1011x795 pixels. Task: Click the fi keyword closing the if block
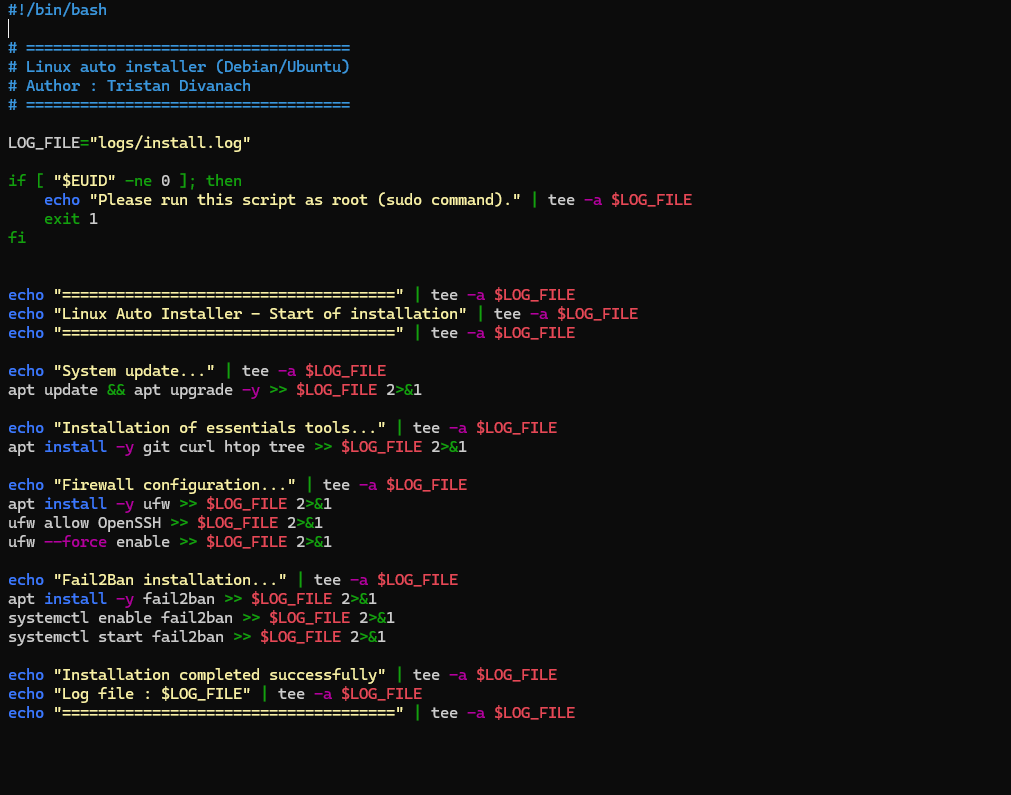pyautogui.click(x=17, y=237)
